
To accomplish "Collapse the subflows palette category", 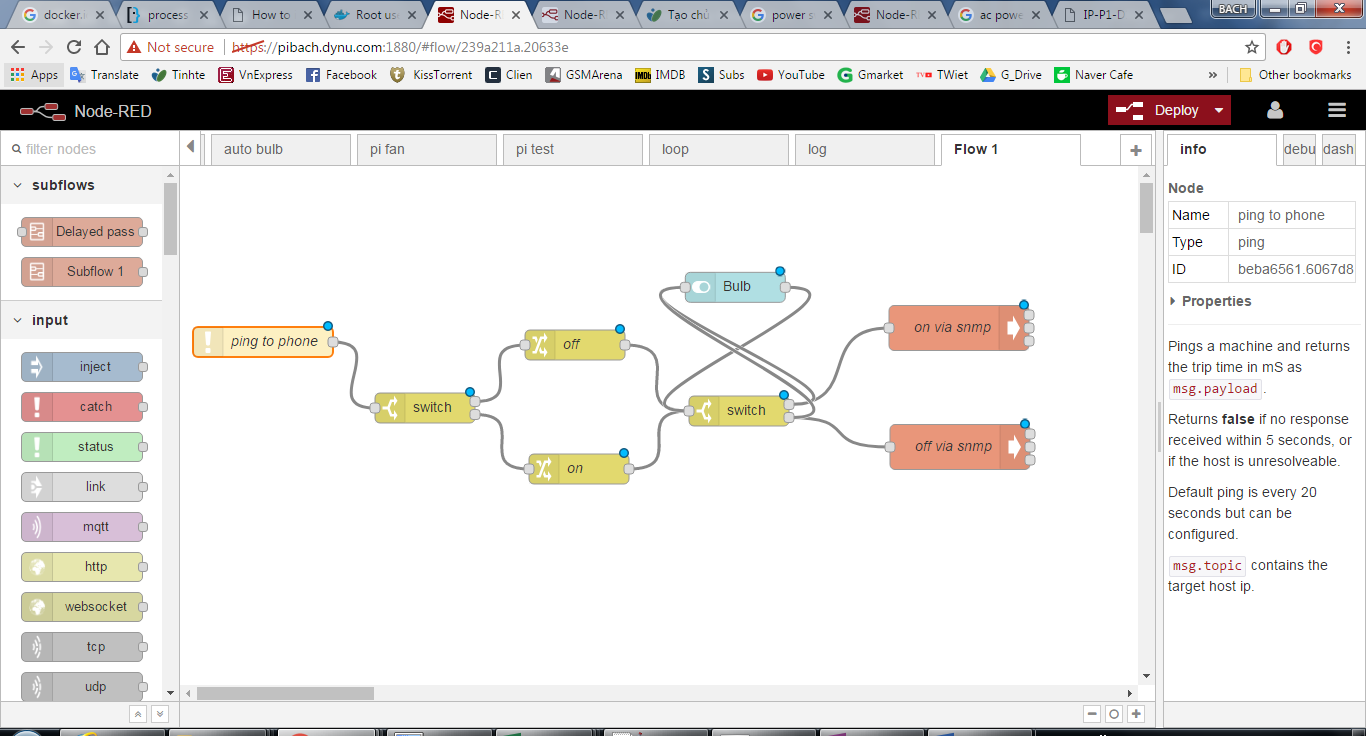I will click(18, 185).
